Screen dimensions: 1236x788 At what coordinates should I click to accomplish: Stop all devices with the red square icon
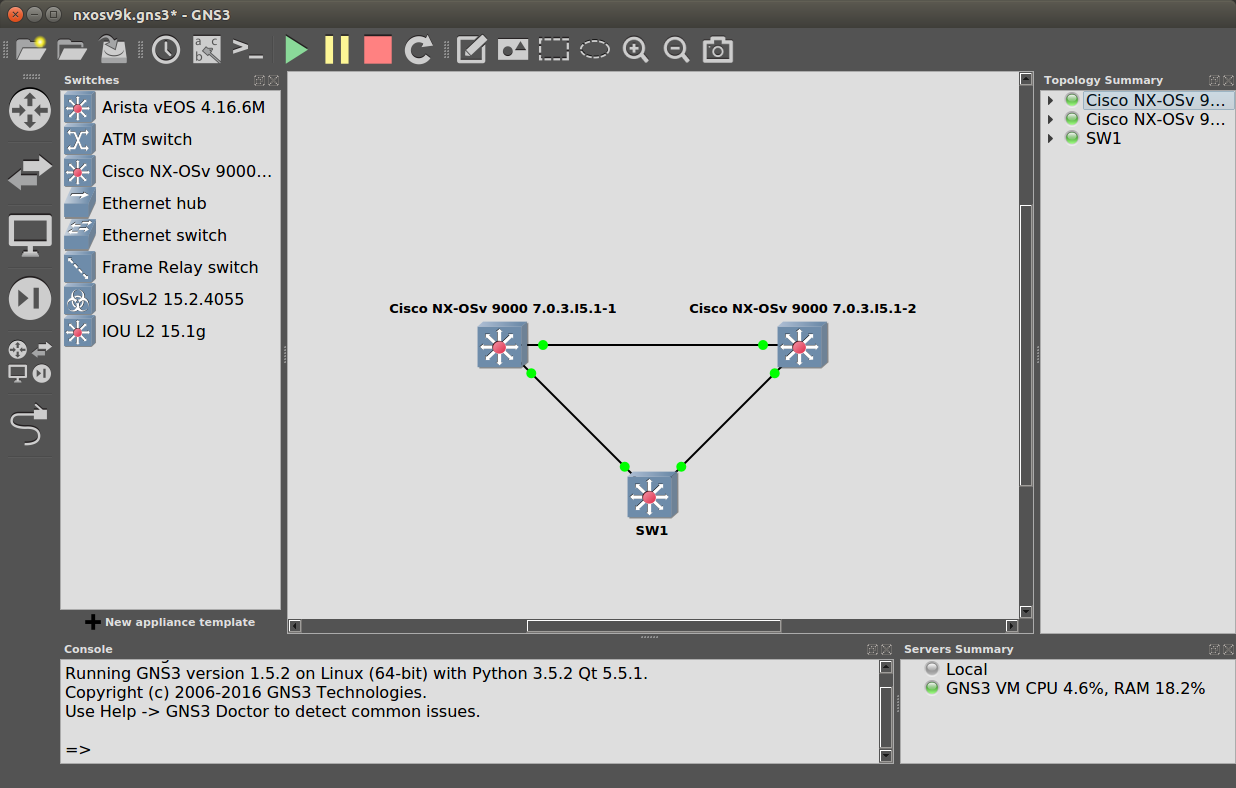[377, 48]
